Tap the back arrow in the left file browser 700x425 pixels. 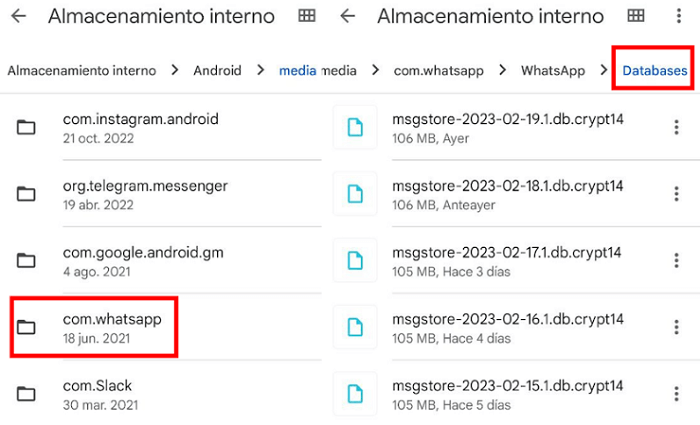[18, 16]
